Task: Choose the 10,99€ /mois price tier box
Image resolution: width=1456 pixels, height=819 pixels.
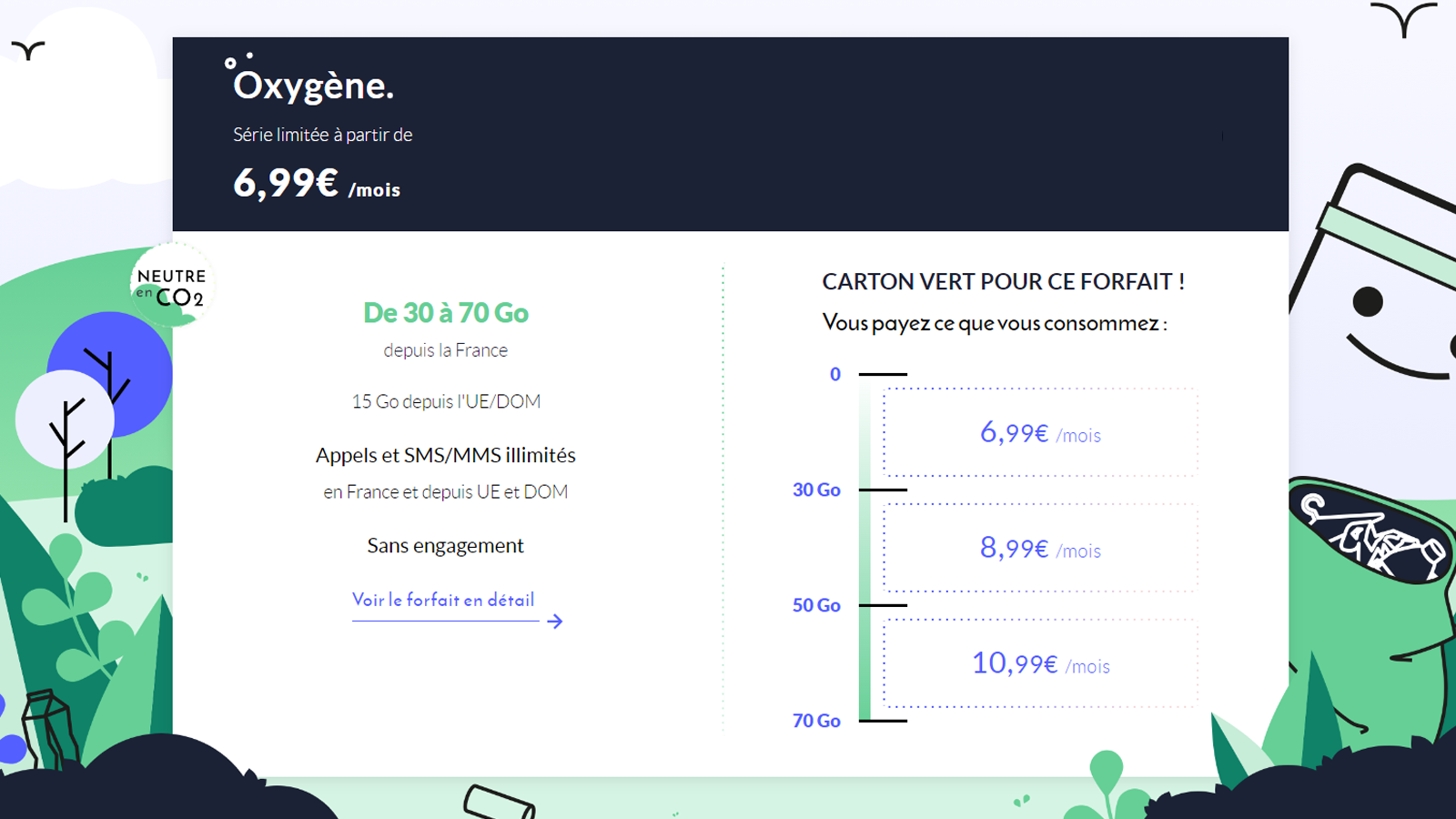Action: (x=1040, y=664)
